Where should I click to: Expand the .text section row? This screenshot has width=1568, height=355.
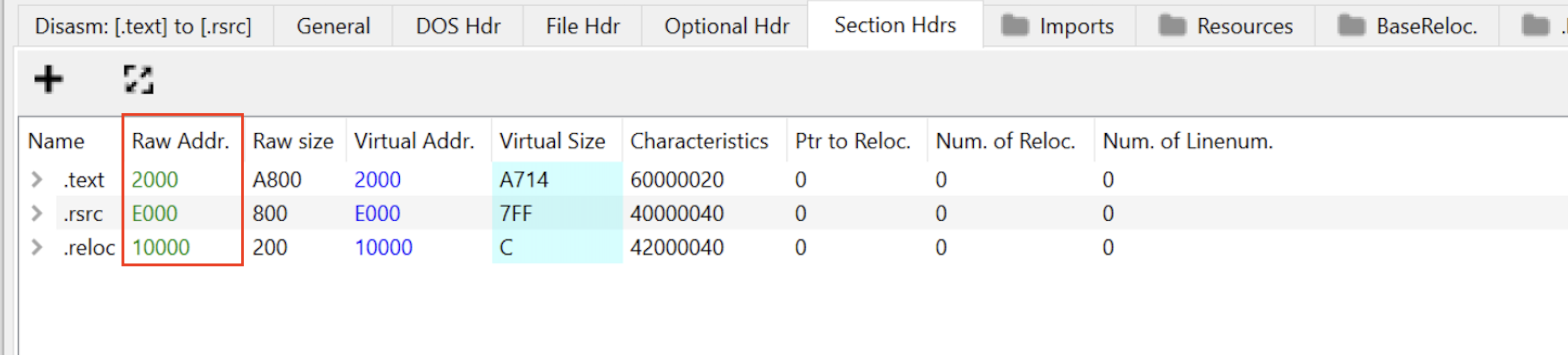(x=37, y=179)
